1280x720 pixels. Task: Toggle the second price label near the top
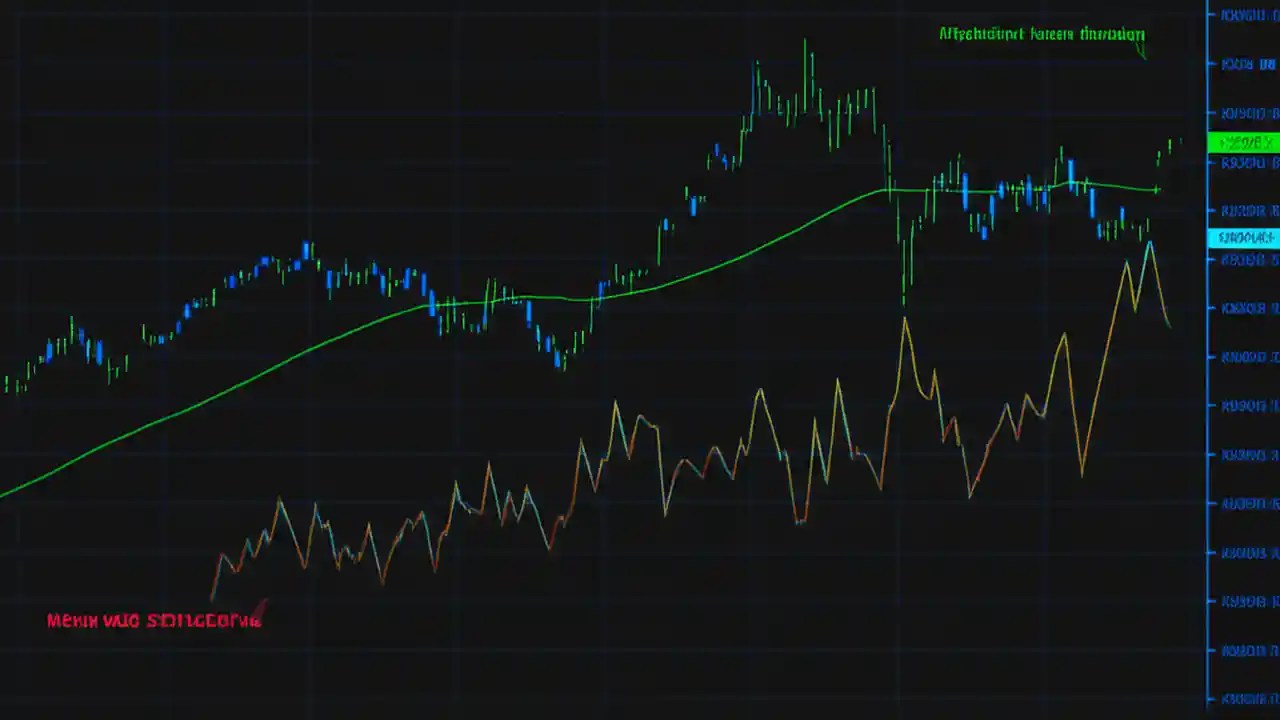coord(1245,64)
